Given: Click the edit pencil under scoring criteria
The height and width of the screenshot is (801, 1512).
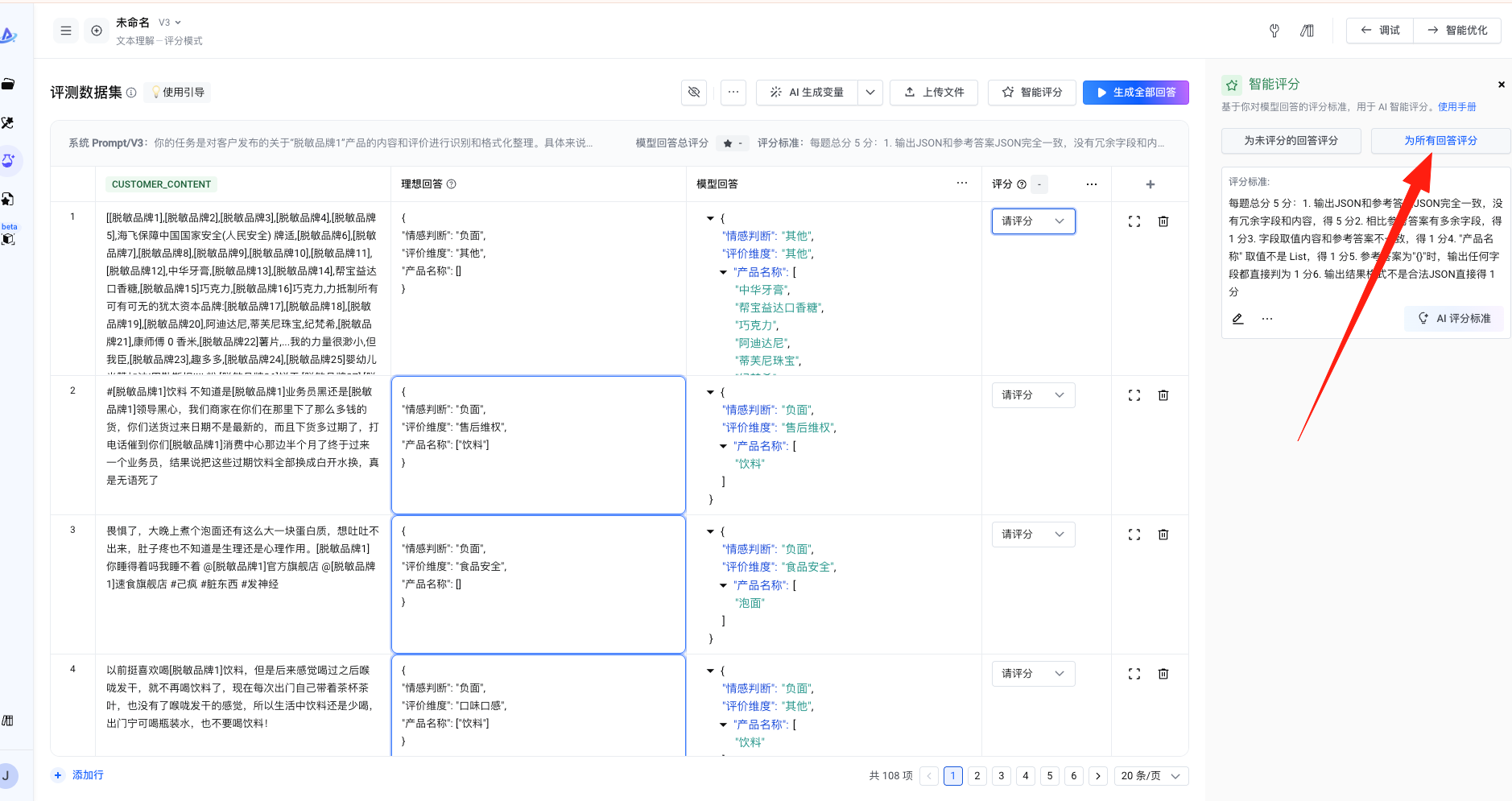Looking at the screenshot, I should [1238, 319].
